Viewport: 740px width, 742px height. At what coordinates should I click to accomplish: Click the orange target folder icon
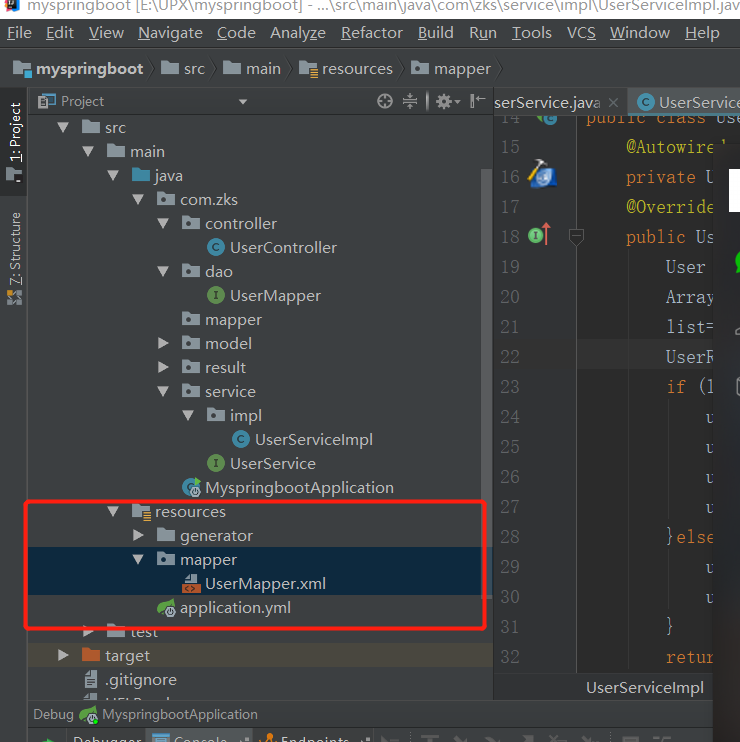pyautogui.click(x=90, y=655)
